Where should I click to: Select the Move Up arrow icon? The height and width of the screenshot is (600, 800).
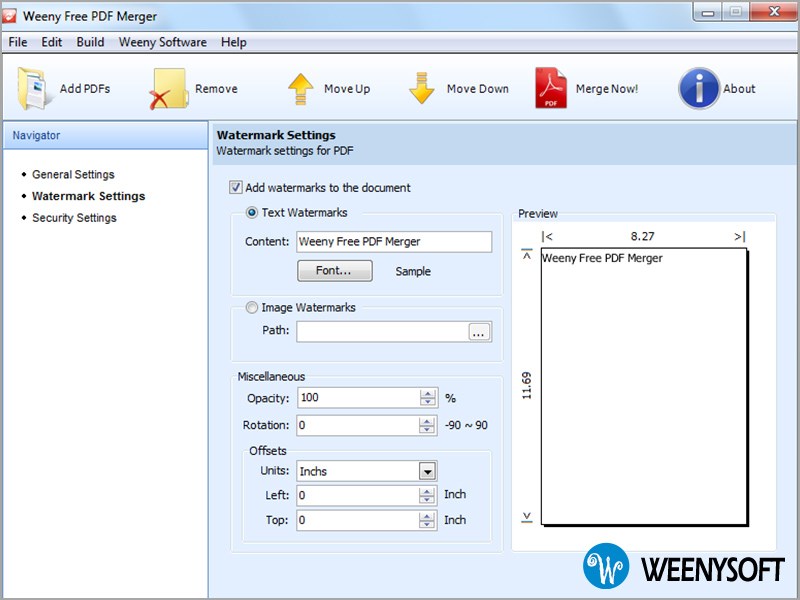pyautogui.click(x=300, y=87)
